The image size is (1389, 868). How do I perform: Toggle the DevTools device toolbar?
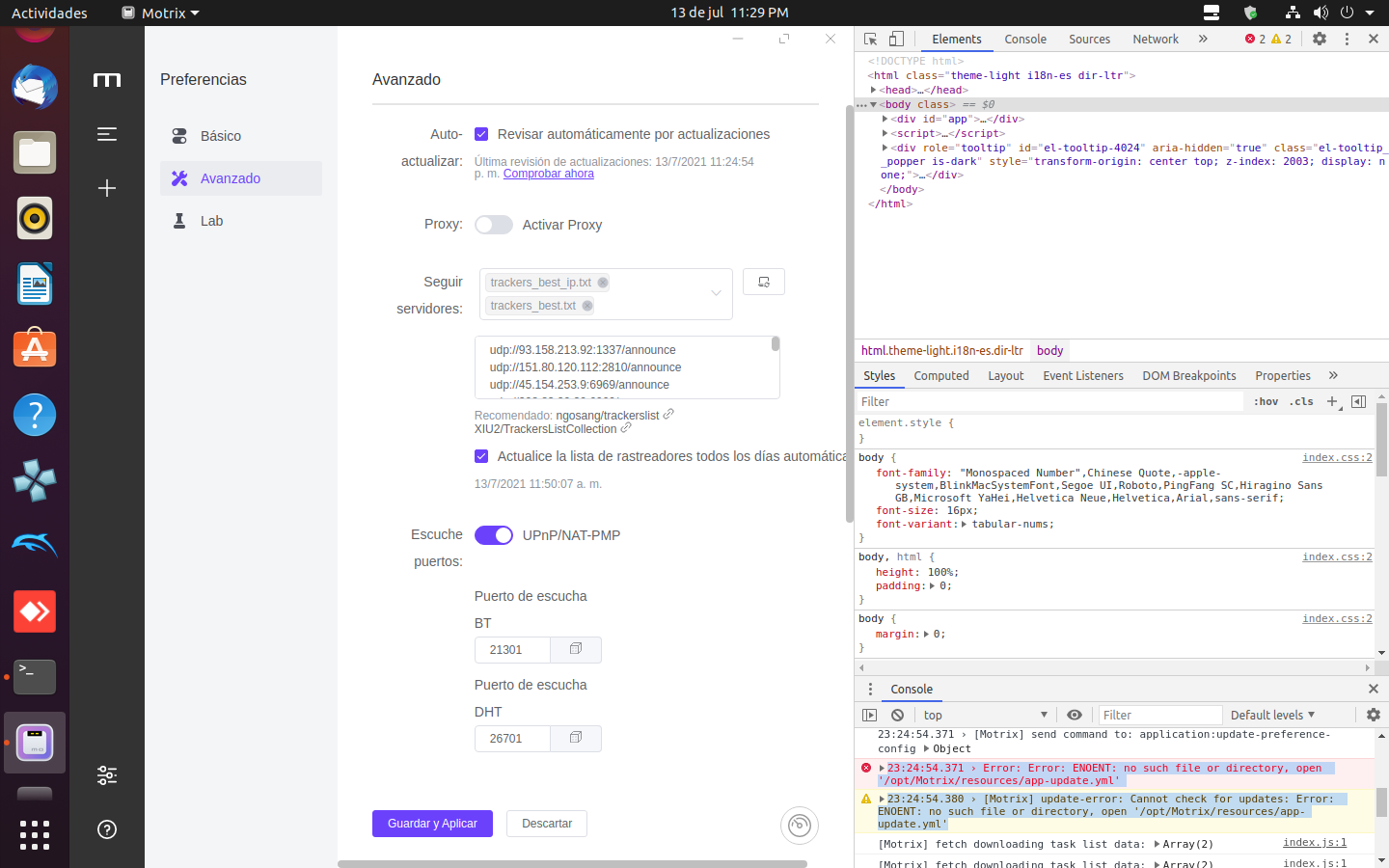[x=896, y=39]
